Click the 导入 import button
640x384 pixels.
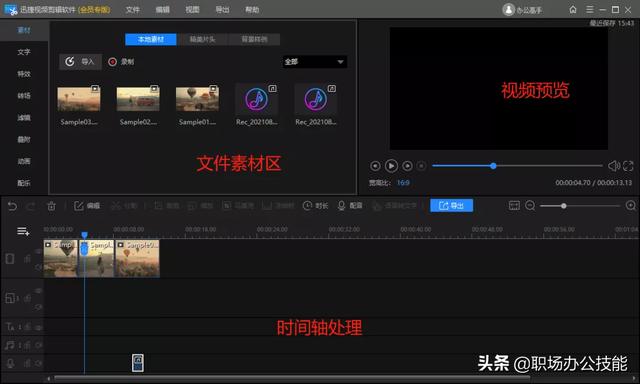point(80,62)
